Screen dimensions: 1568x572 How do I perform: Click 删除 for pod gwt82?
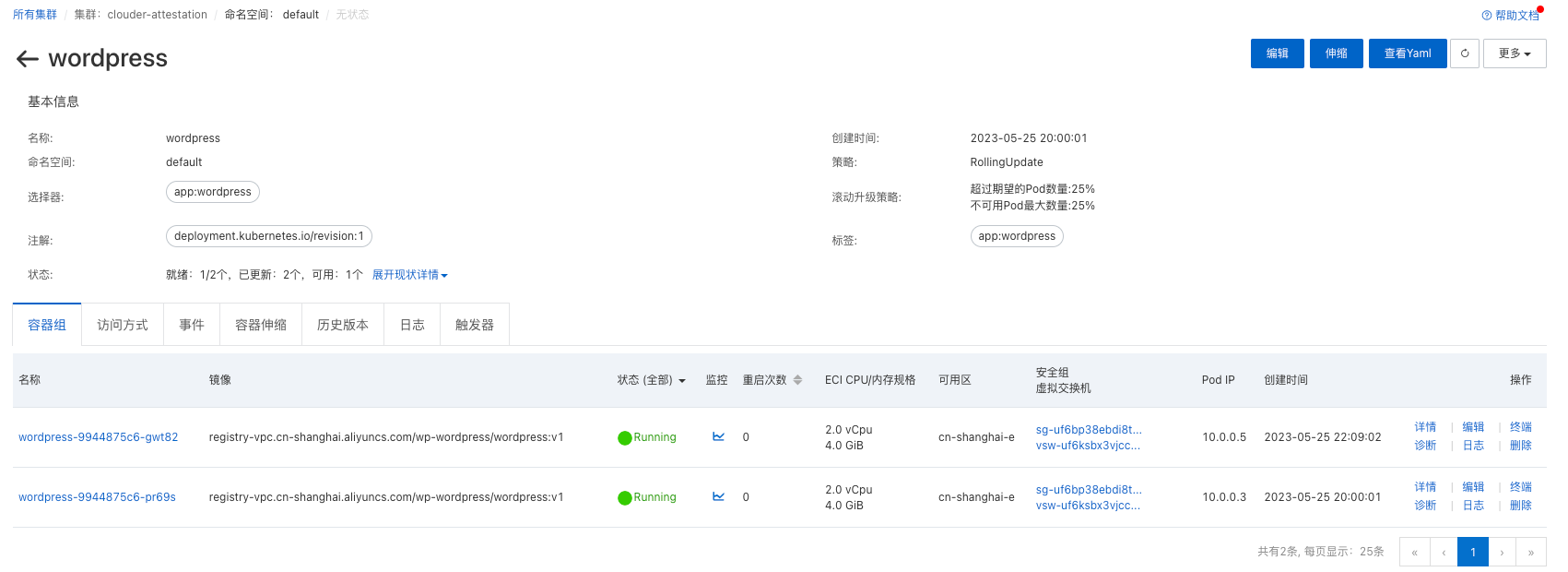pos(1521,446)
